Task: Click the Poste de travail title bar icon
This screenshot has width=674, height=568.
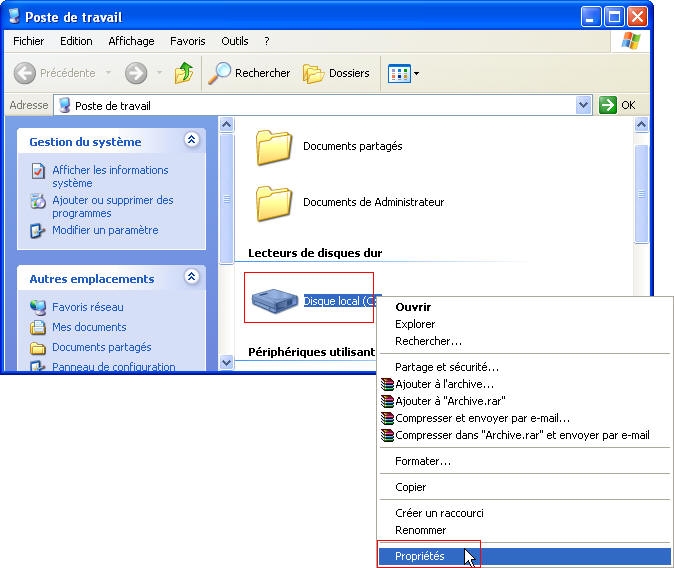Action: tap(14, 16)
